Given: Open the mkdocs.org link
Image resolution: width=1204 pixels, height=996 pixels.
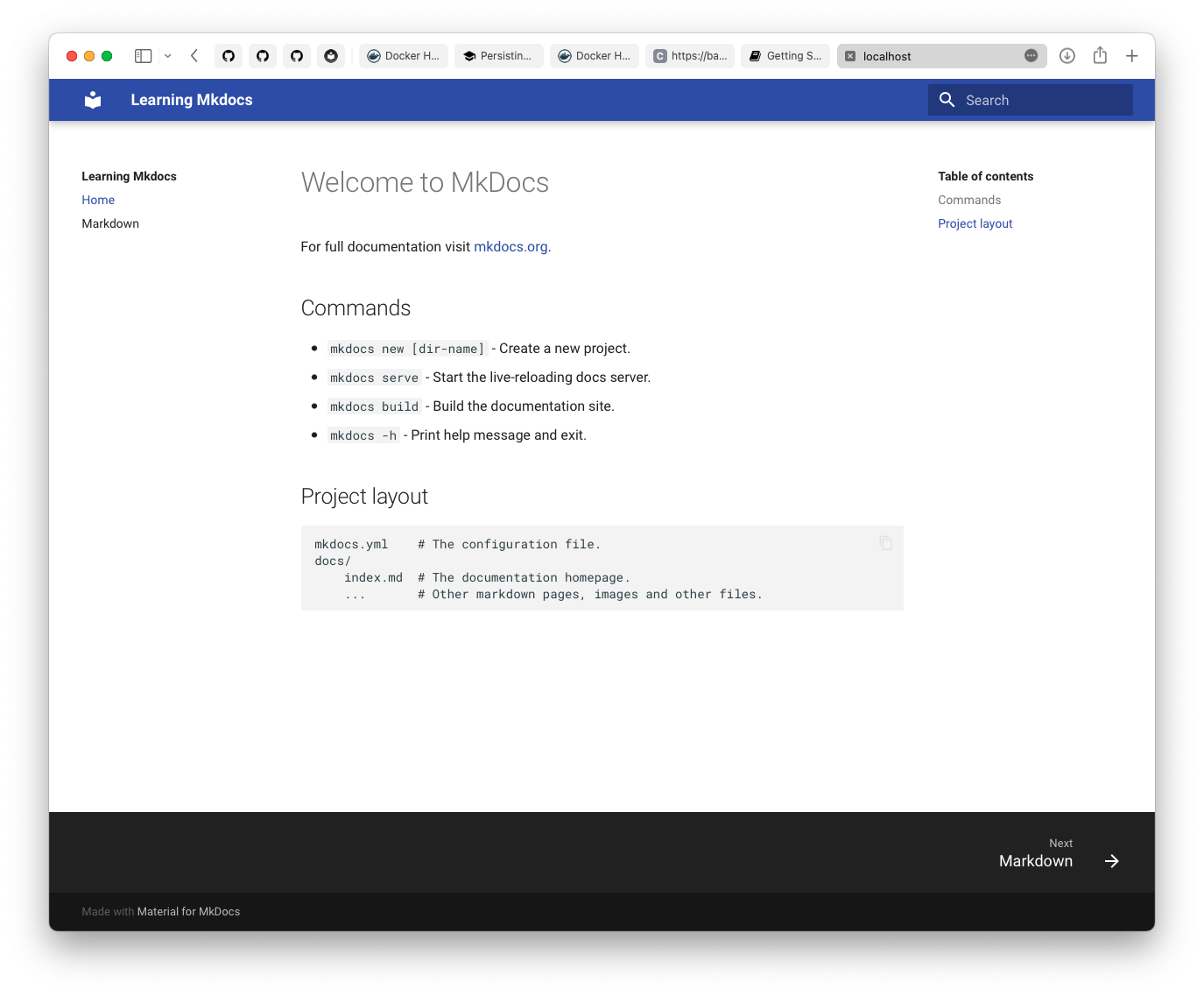Looking at the screenshot, I should pyautogui.click(x=510, y=247).
